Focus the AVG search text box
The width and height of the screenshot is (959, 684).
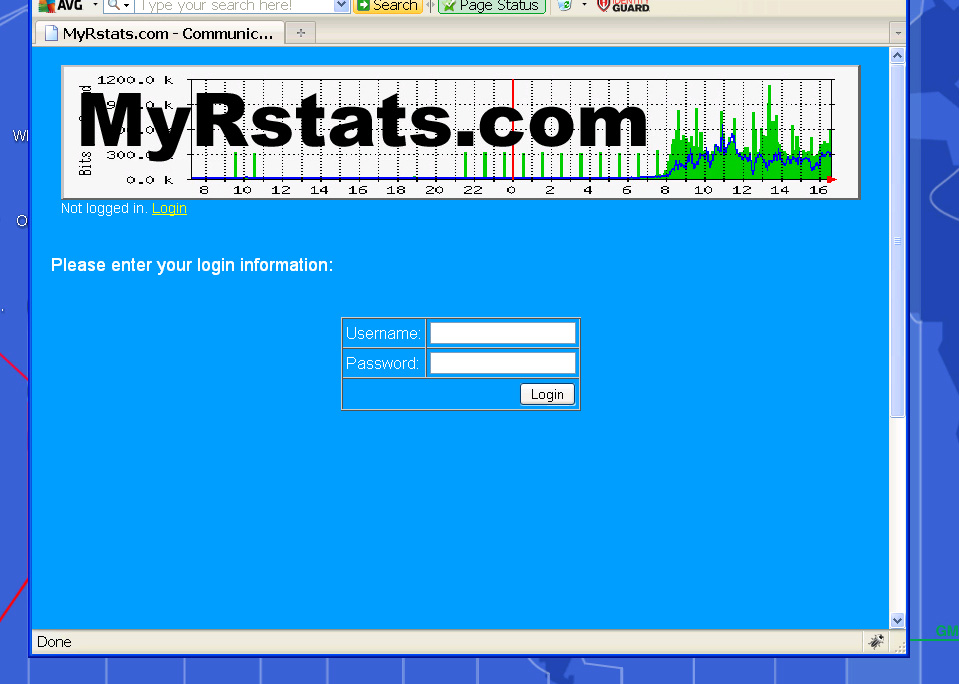coord(234,6)
